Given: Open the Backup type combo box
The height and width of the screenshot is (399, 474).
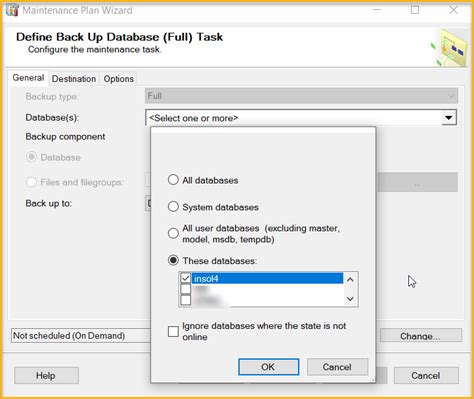Looking at the screenshot, I should [301, 96].
